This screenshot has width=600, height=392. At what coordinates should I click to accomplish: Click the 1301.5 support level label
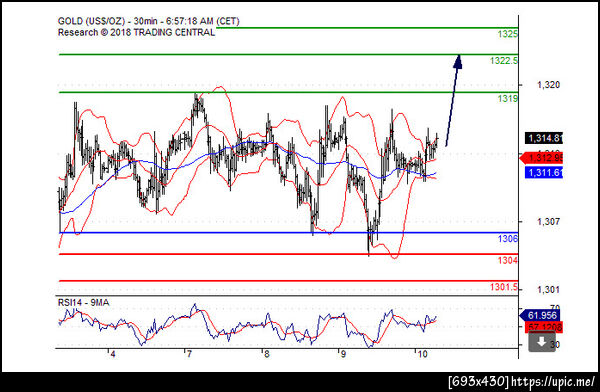pyautogui.click(x=504, y=287)
